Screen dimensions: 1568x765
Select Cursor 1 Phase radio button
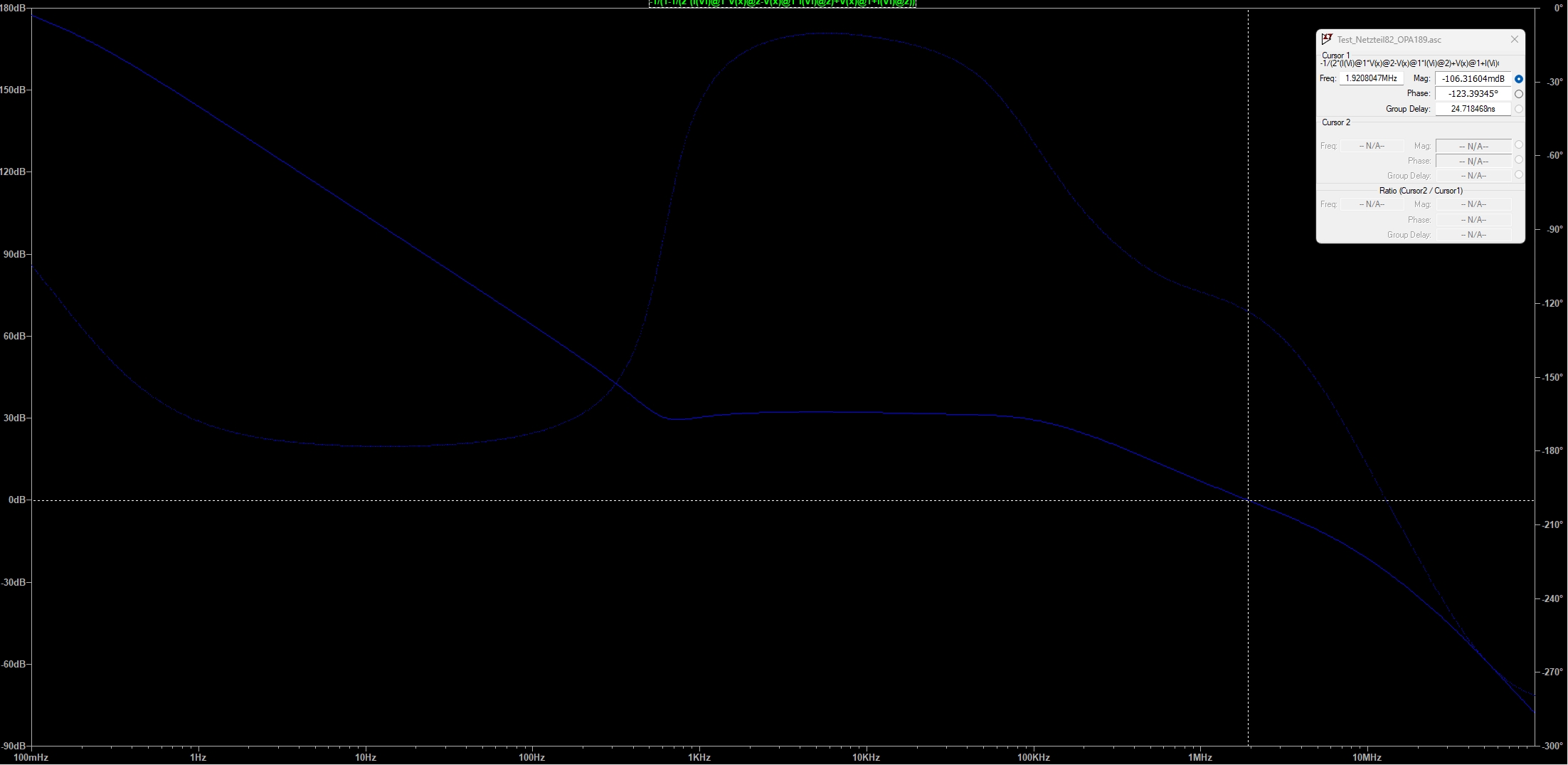pyautogui.click(x=1518, y=94)
